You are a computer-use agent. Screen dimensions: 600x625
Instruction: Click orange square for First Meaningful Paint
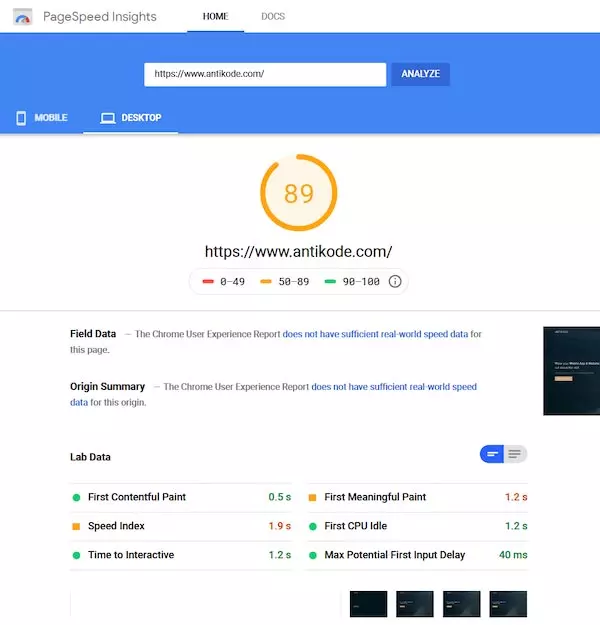click(x=313, y=497)
